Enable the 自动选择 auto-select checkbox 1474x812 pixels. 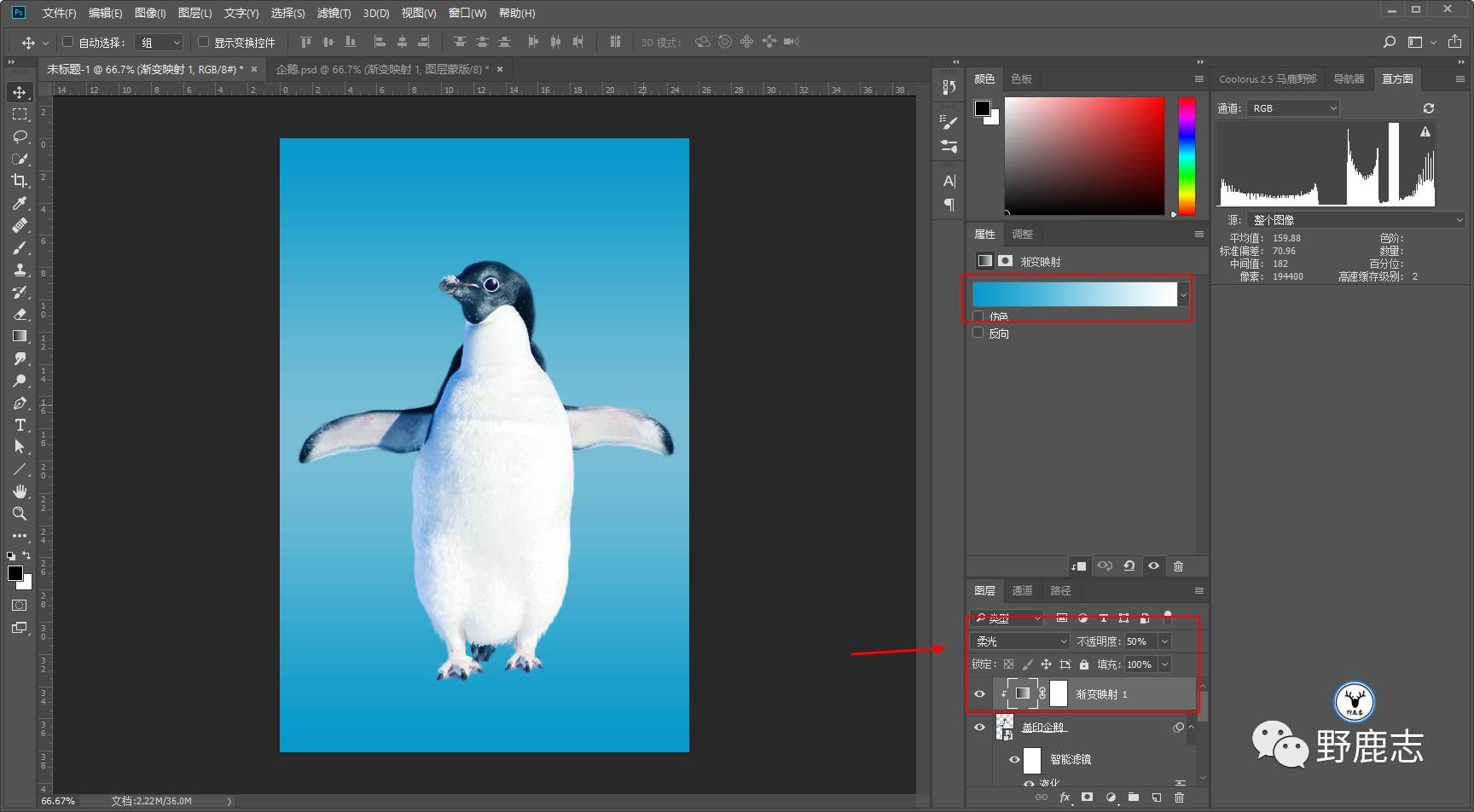pos(68,42)
